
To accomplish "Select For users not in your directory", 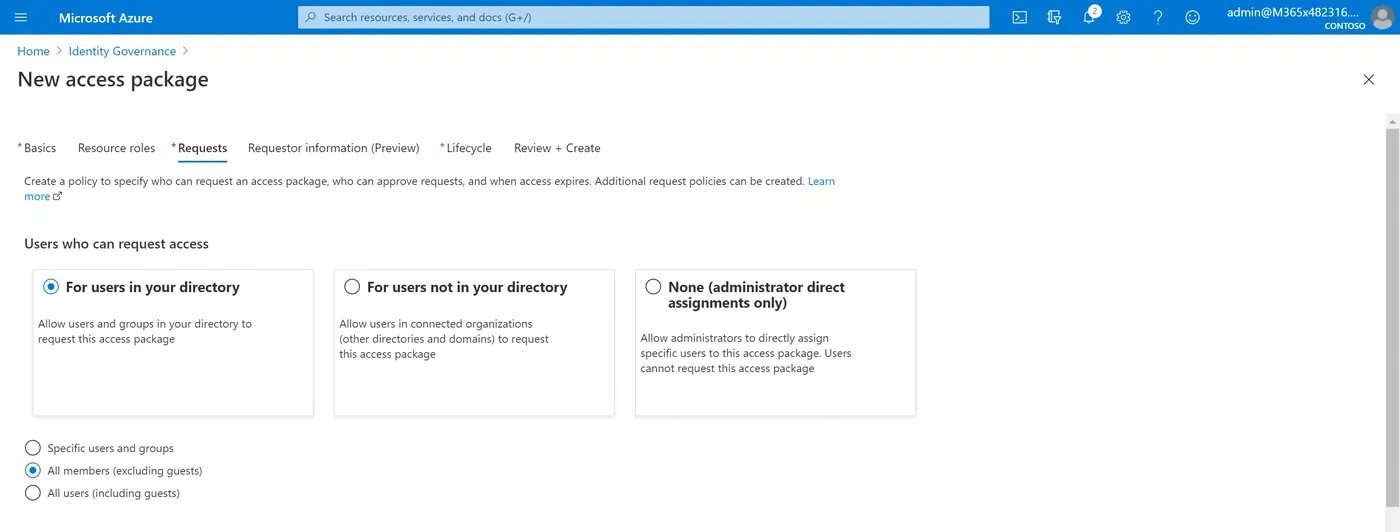I will 352,287.
